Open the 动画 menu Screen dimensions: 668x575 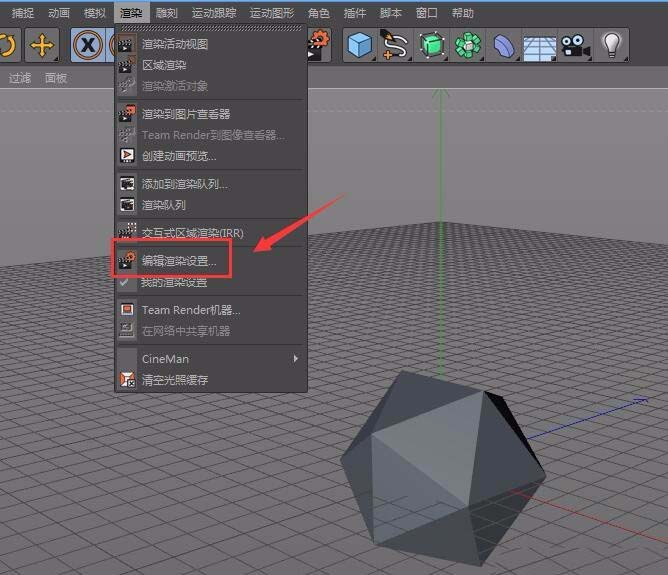tap(59, 13)
